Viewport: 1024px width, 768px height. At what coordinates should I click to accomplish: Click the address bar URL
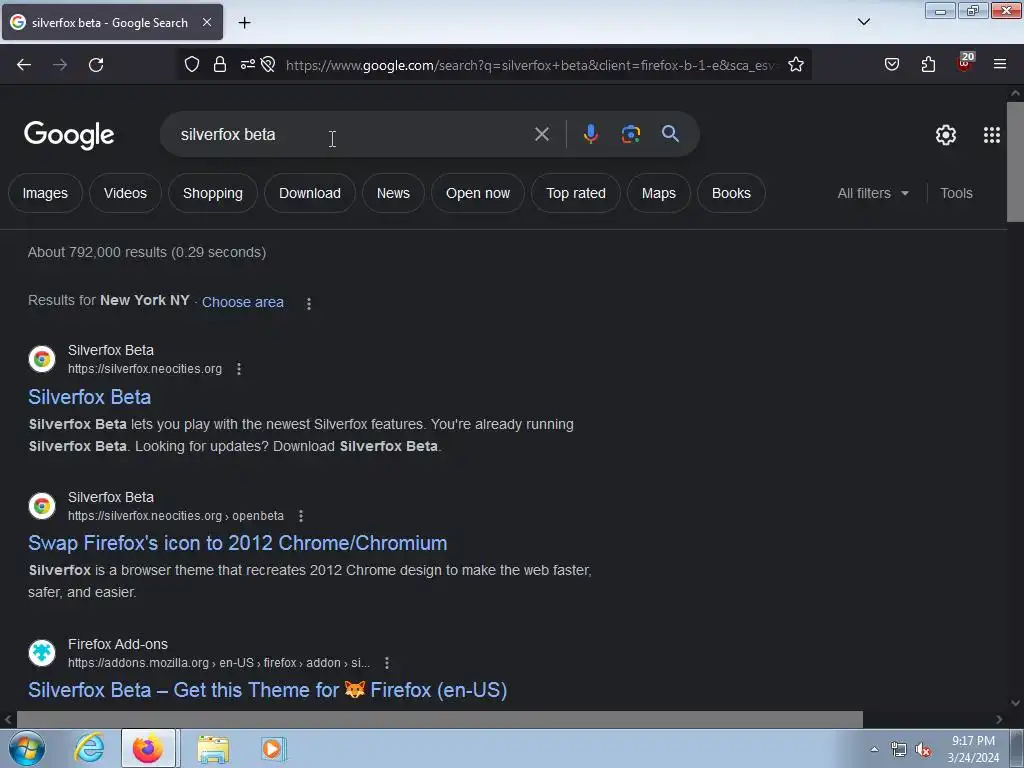tap(532, 65)
